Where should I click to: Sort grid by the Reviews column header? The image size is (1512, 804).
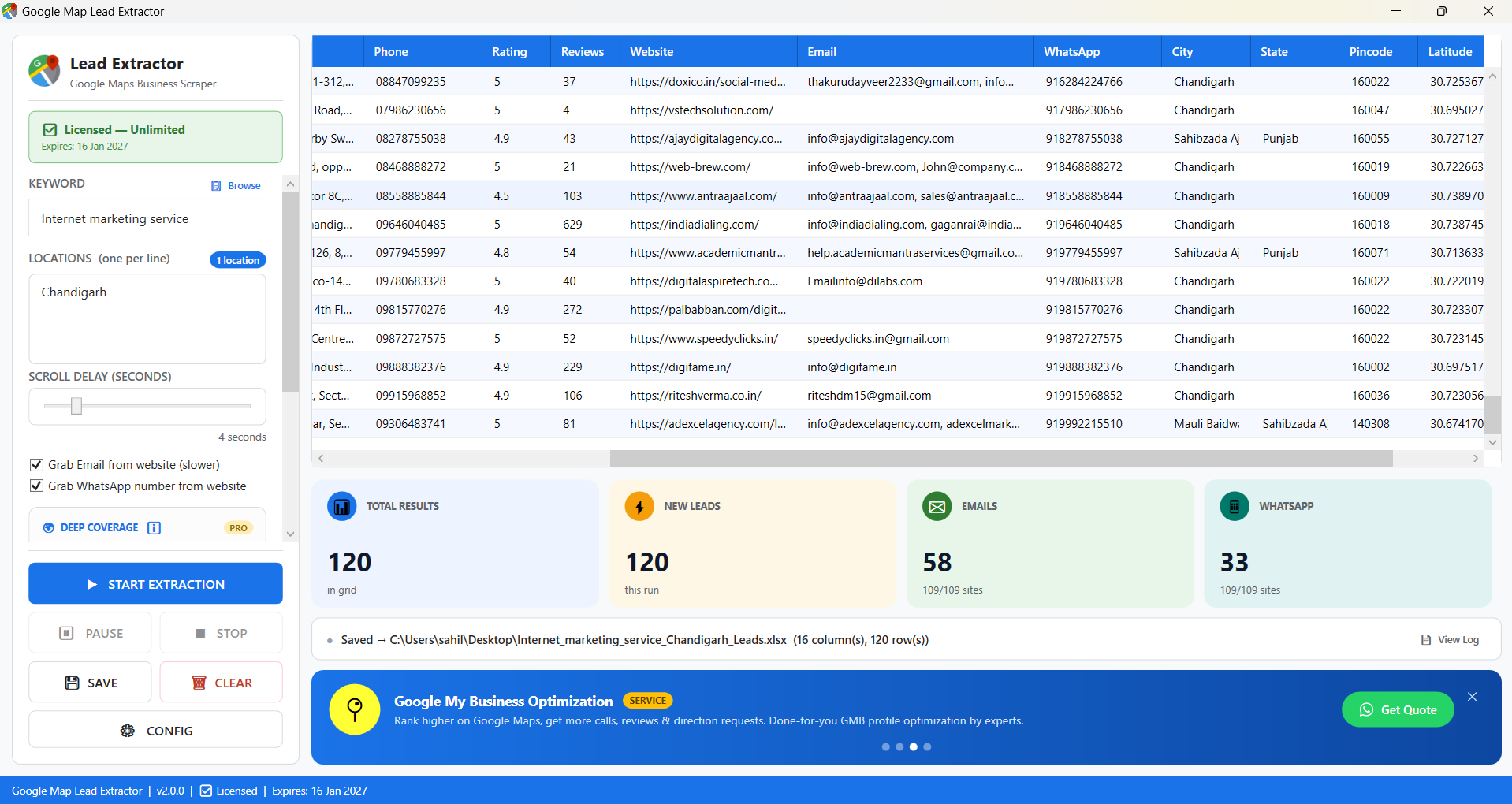click(x=583, y=52)
